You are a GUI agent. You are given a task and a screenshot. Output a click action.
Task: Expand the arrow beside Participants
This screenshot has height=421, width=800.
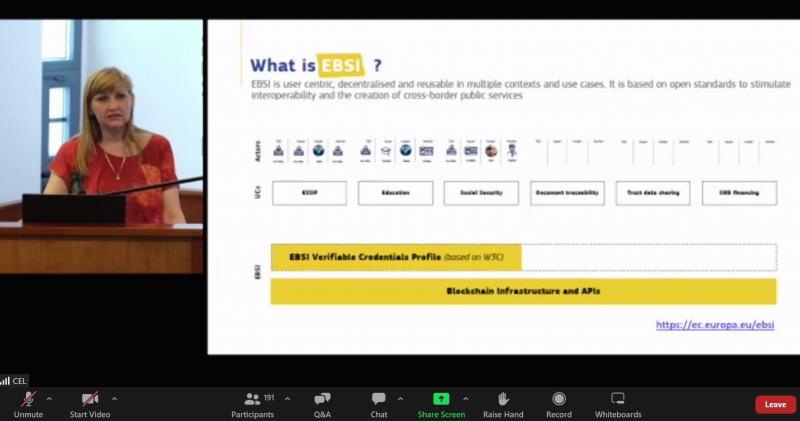coord(287,398)
